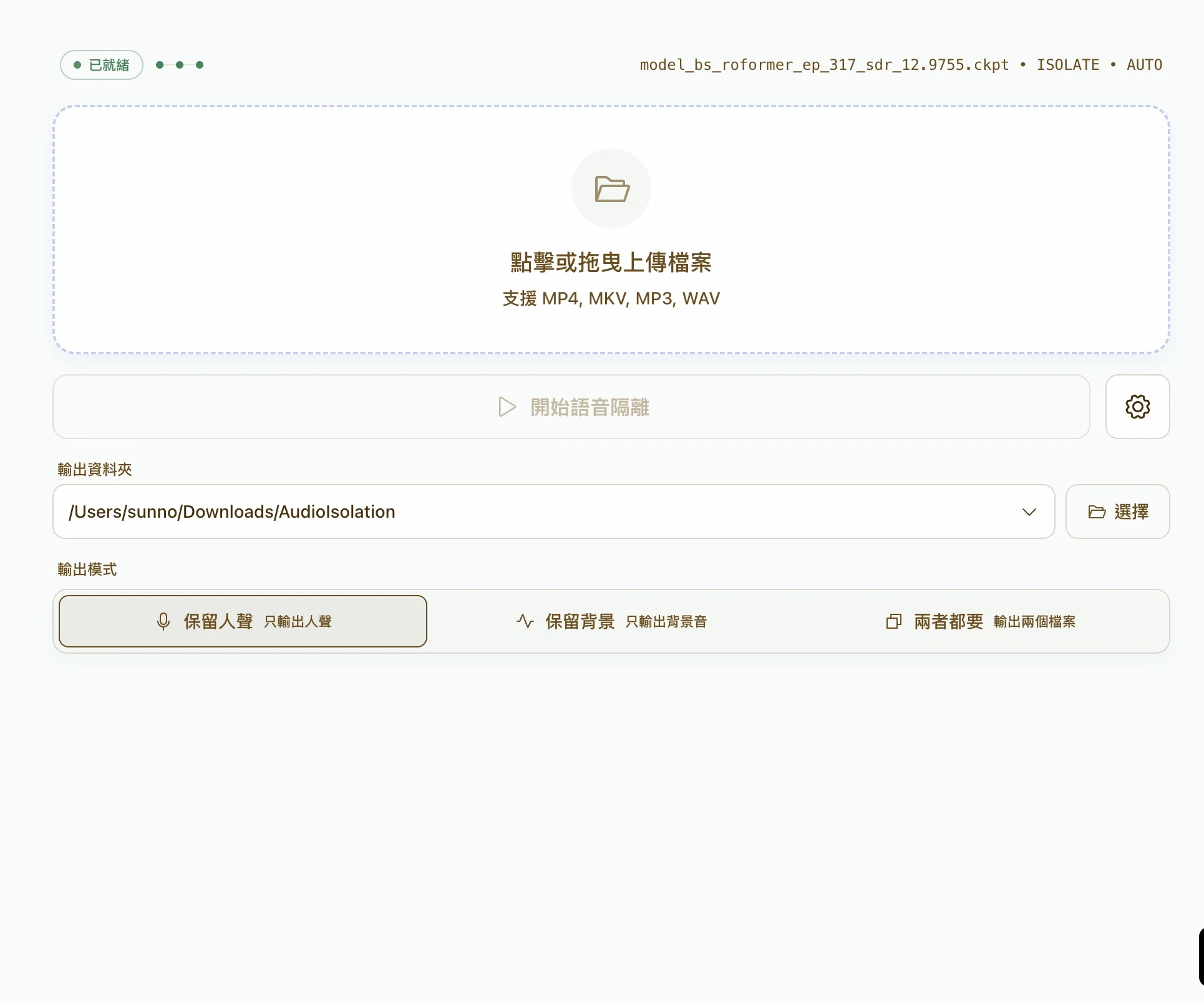This screenshot has height=1003, width=1204.
Task: Select 兩者都要 output mode
Action: 980,621
